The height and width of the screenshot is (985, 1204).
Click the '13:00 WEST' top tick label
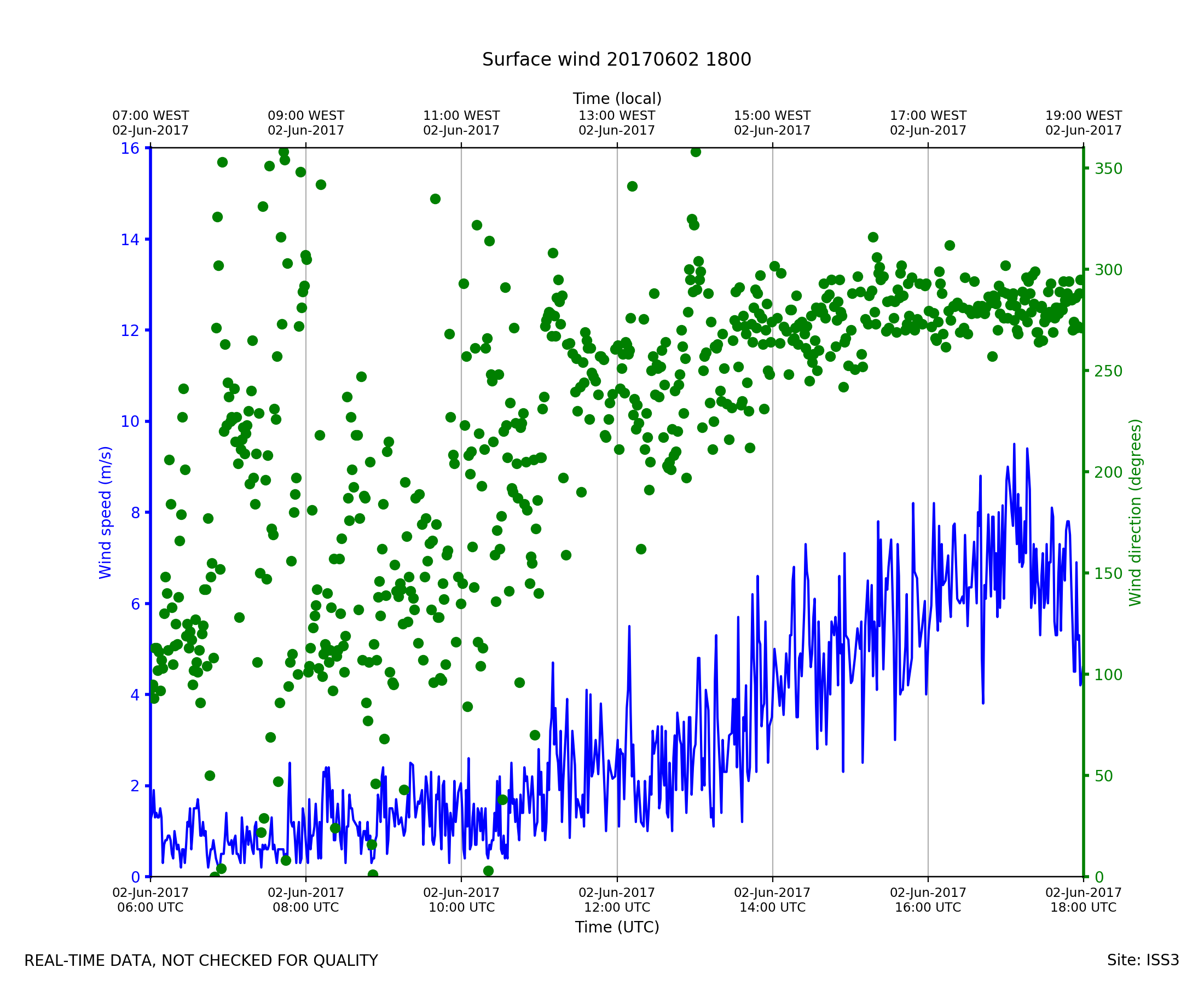click(617, 116)
